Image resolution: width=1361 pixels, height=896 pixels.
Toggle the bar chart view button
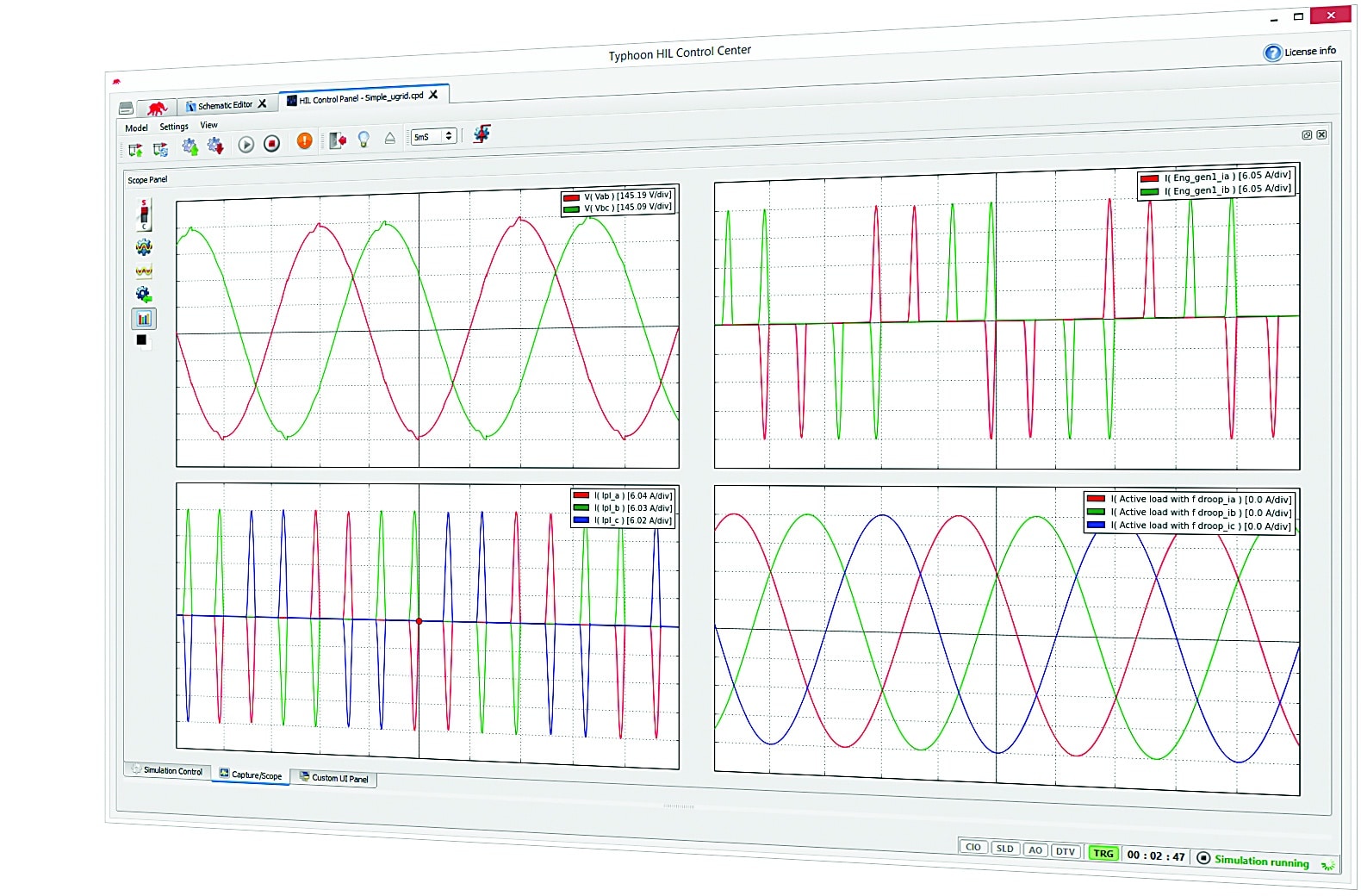pos(144,319)
